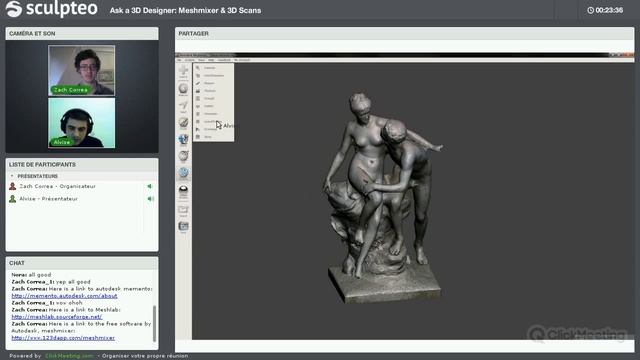Open the View menu in Meshmixer
The height and width of the screenshot is (360, 640).
[x=202, y=60]
